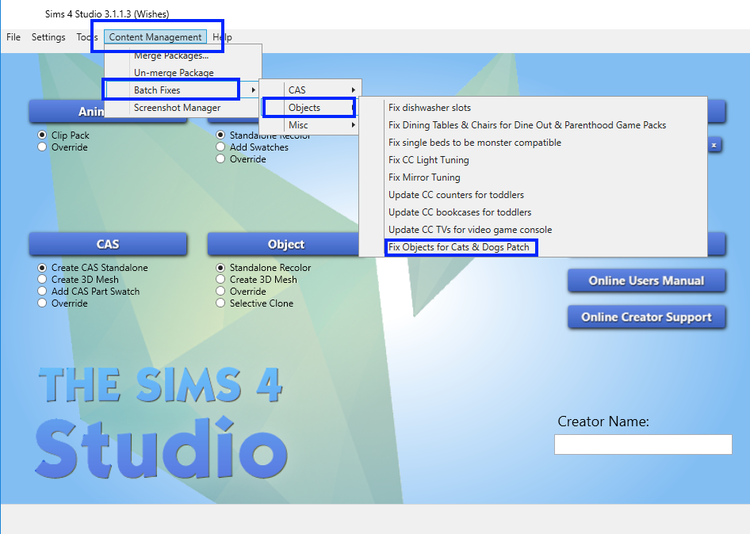
Task: Select Clip Pack radio button
Action: (42, 135)
